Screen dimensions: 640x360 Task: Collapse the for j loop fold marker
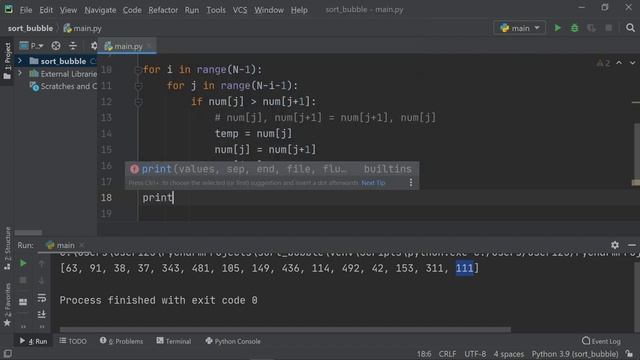pos(138,86)
